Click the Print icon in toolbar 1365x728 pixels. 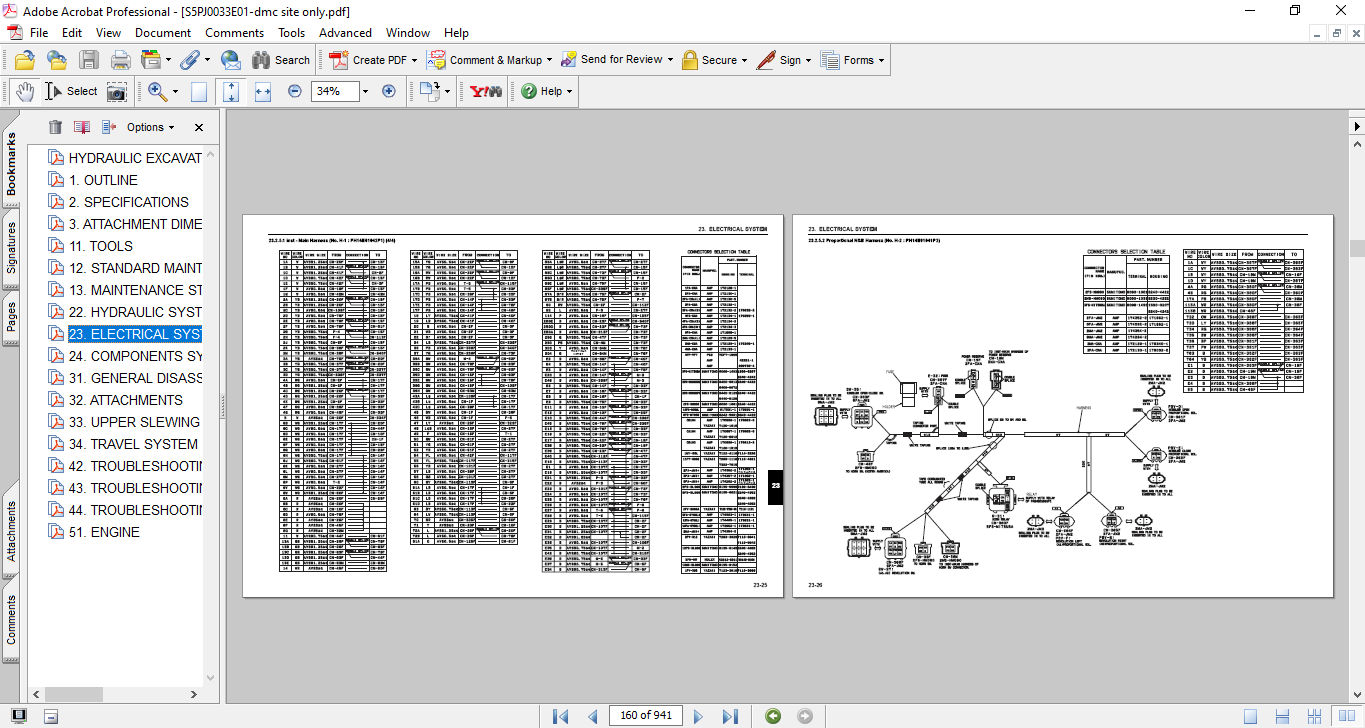click(121, 60)
